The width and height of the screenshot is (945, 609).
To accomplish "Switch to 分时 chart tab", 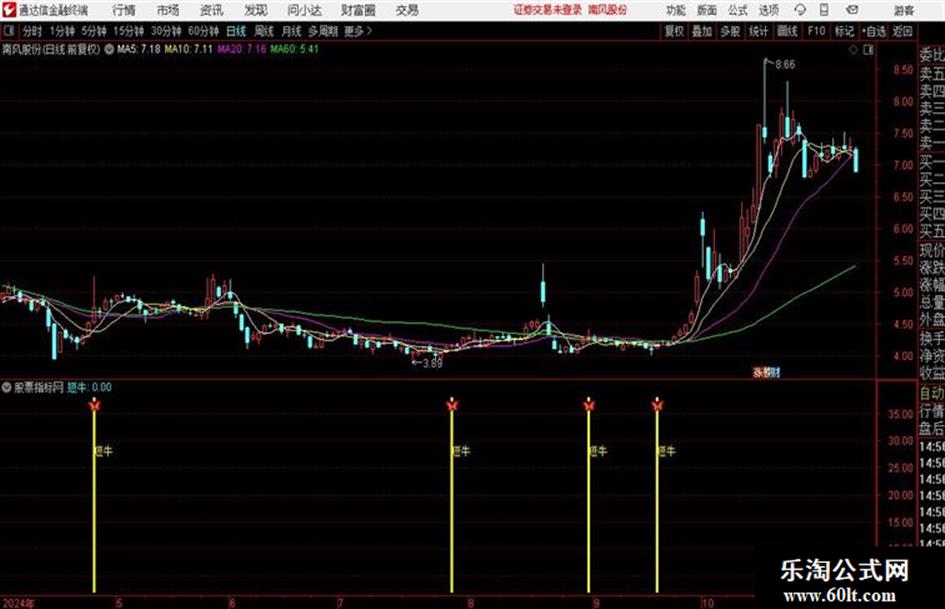I will point(32,31).
